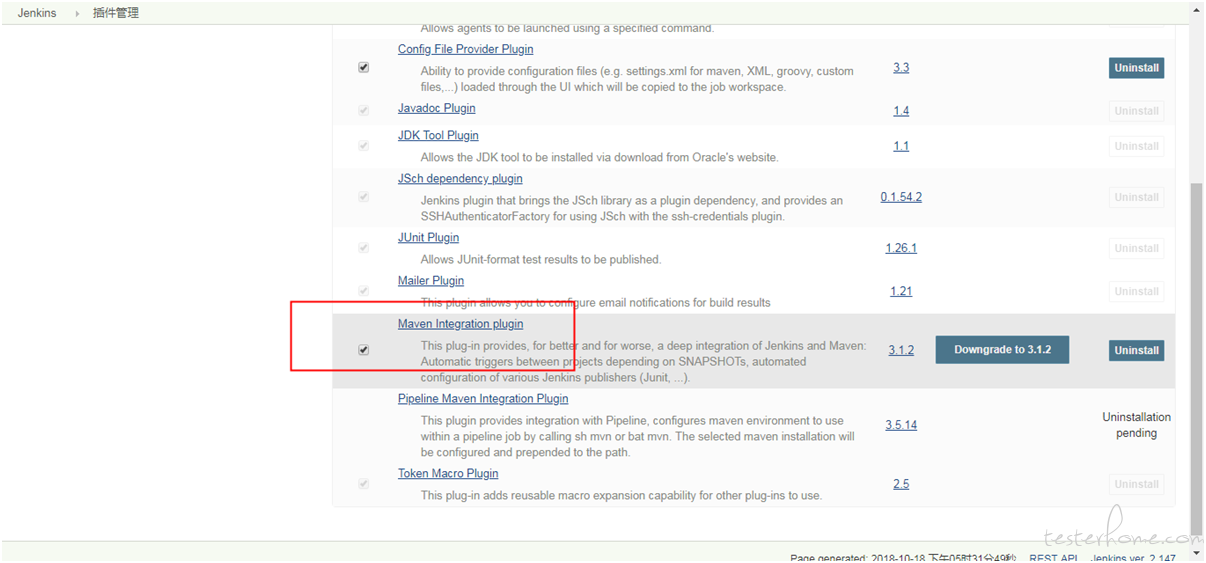Uninstall the Config File Provider Plugin
1206x563 pixels.
point(1136,68)
